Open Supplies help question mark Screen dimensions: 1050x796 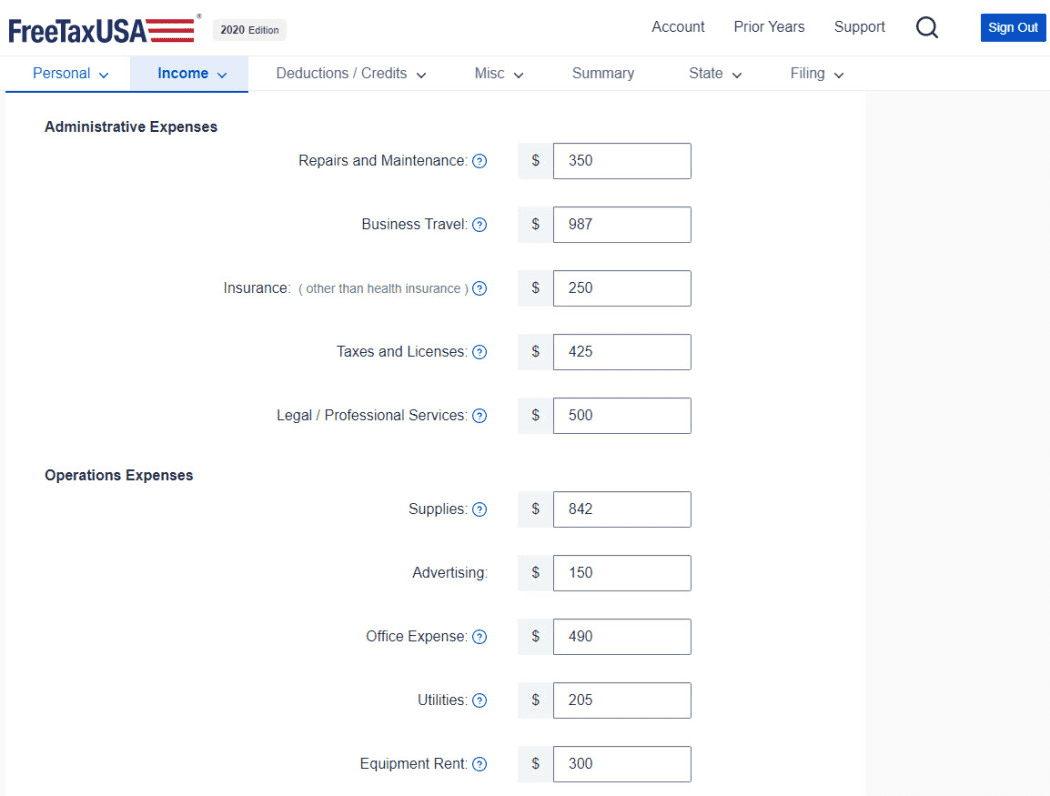click(479, 509)
